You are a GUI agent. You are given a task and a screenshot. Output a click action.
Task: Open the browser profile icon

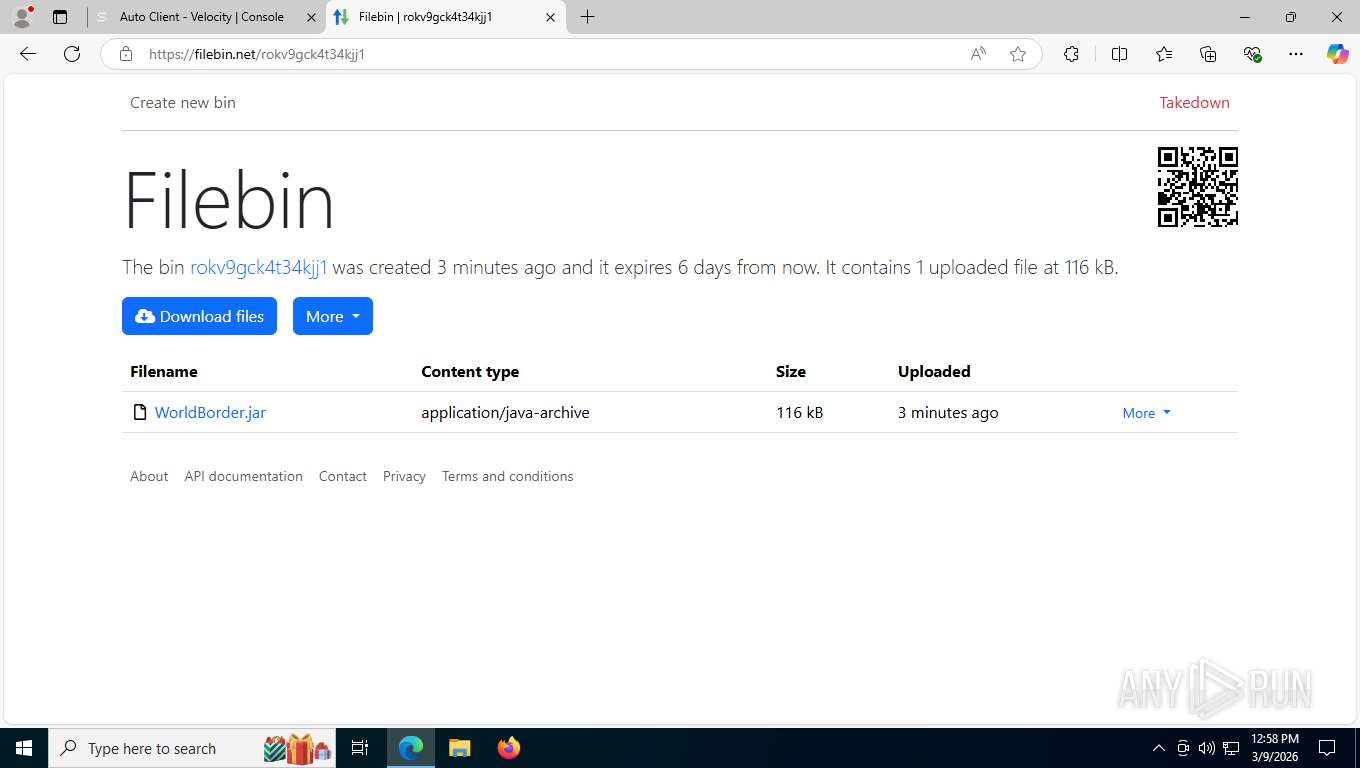[22, 17]
